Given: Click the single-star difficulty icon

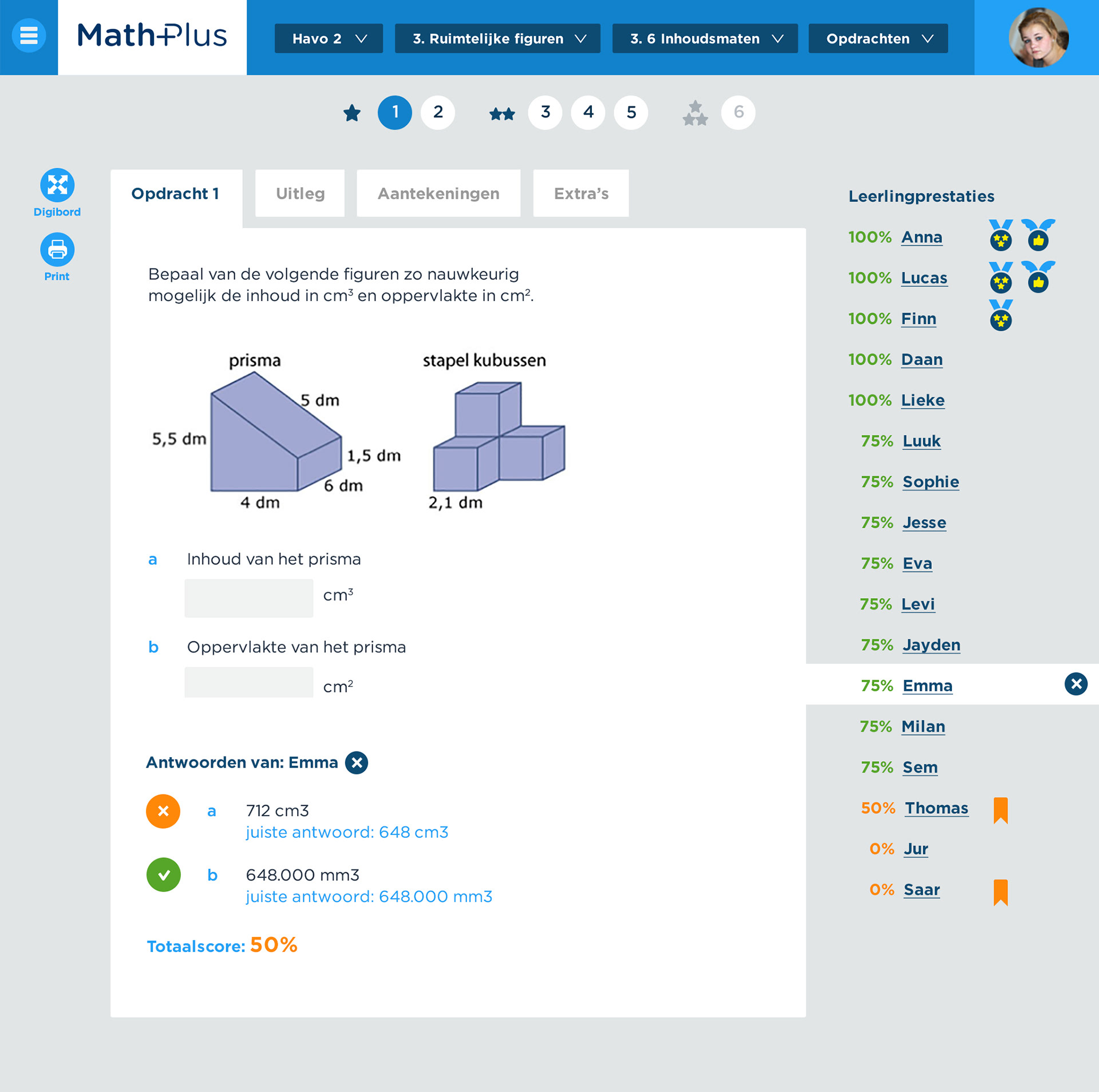Looking at the screenshot, I should click(352, 113).
